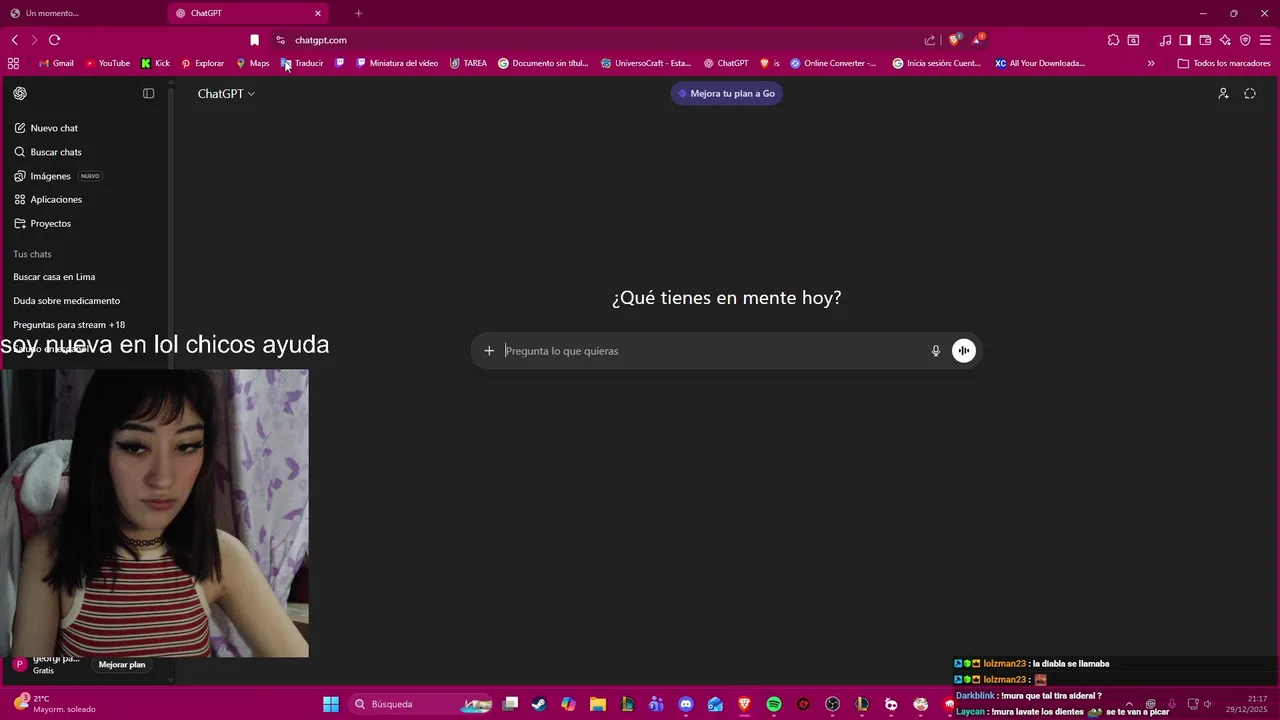
Task: Open the Traducir bookmark
Action: (302, 63)
